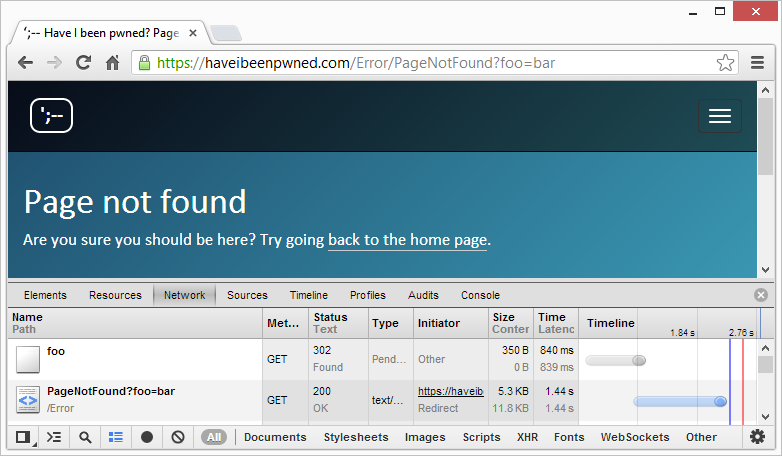
Task: Filter requests by Scripts
Action: point(481,438)
